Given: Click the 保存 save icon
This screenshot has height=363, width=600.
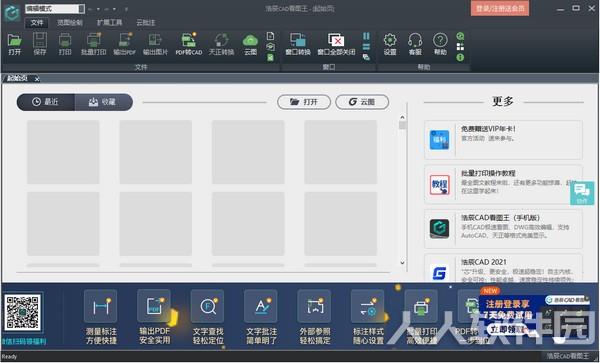Looking at the screenshot, I should coord(40,44).
